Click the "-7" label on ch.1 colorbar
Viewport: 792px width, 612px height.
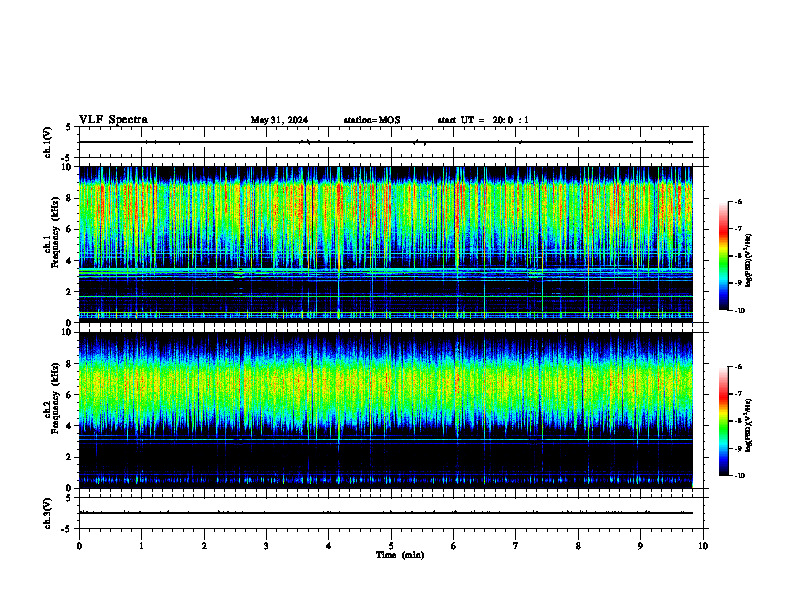[x=738, y=229]
